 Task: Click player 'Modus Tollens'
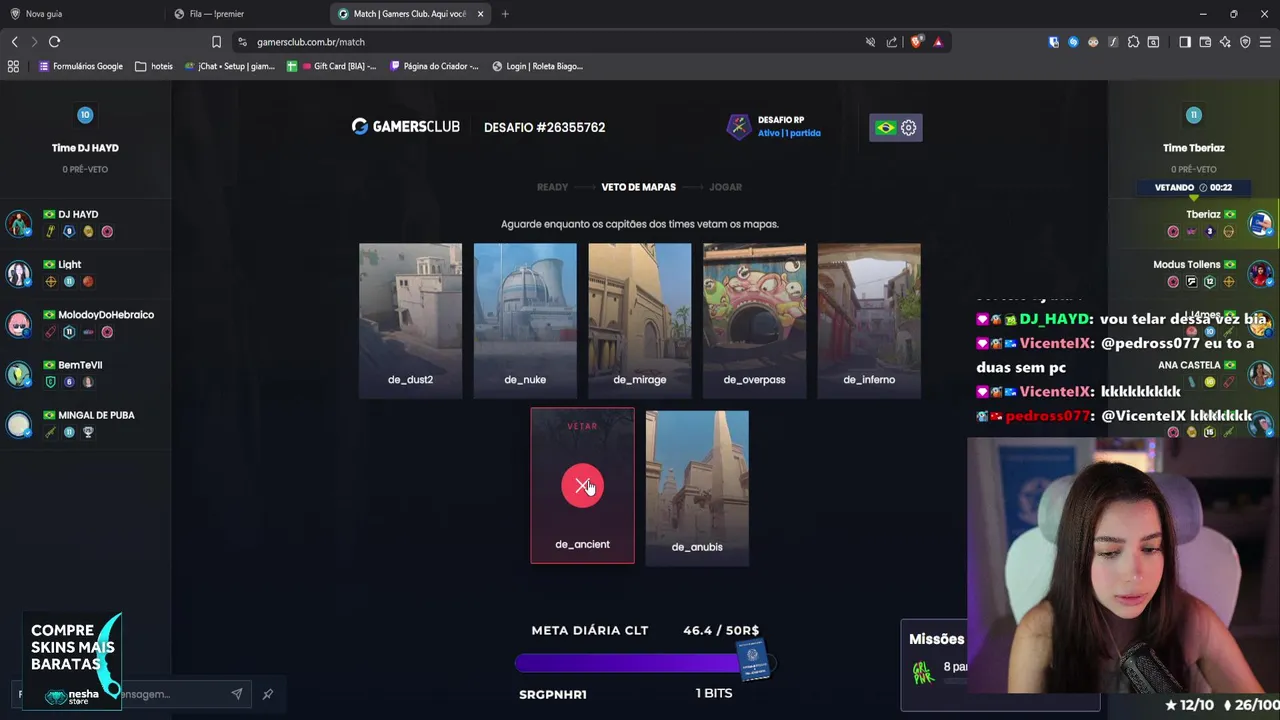1187,265
